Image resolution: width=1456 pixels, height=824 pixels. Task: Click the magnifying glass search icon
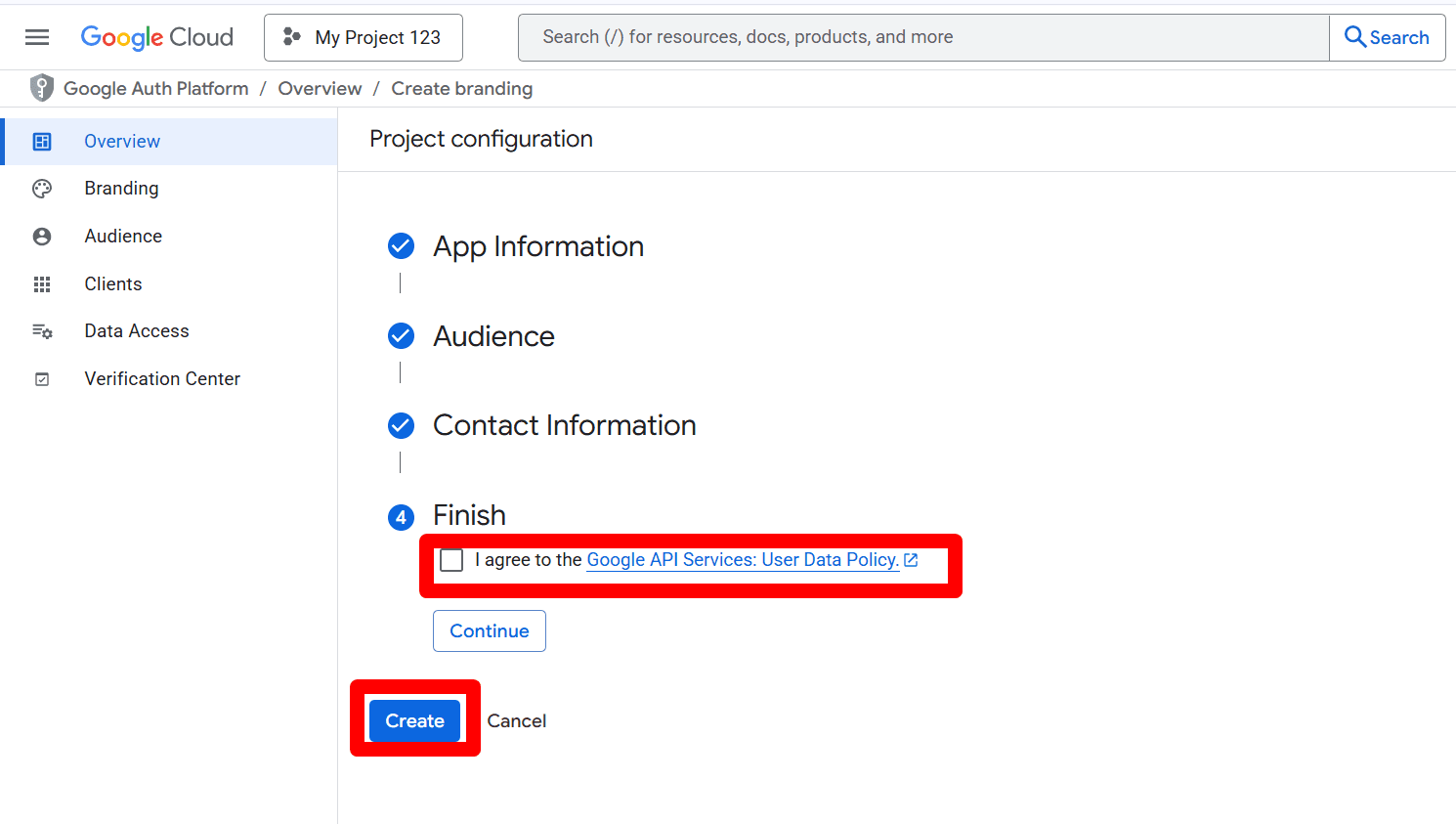pos(1355,37)
